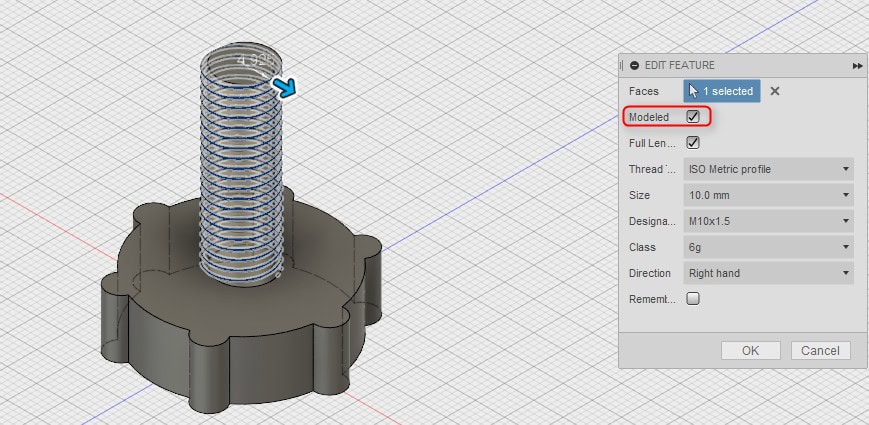This screenshot has height=425, width=869.
Task: Open the Size dropdown showing 10.0 mm
Action: 767,195
